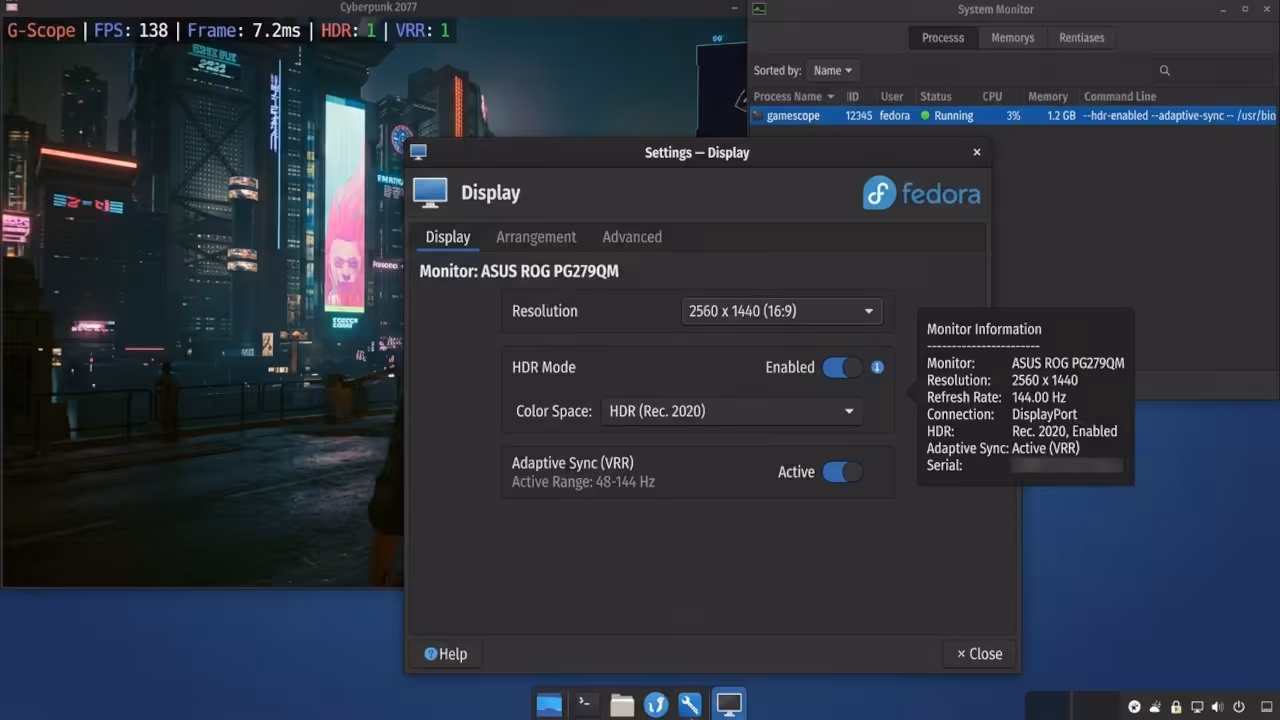Select the Rentiases tab in System Monitor

pos(1082,37)
